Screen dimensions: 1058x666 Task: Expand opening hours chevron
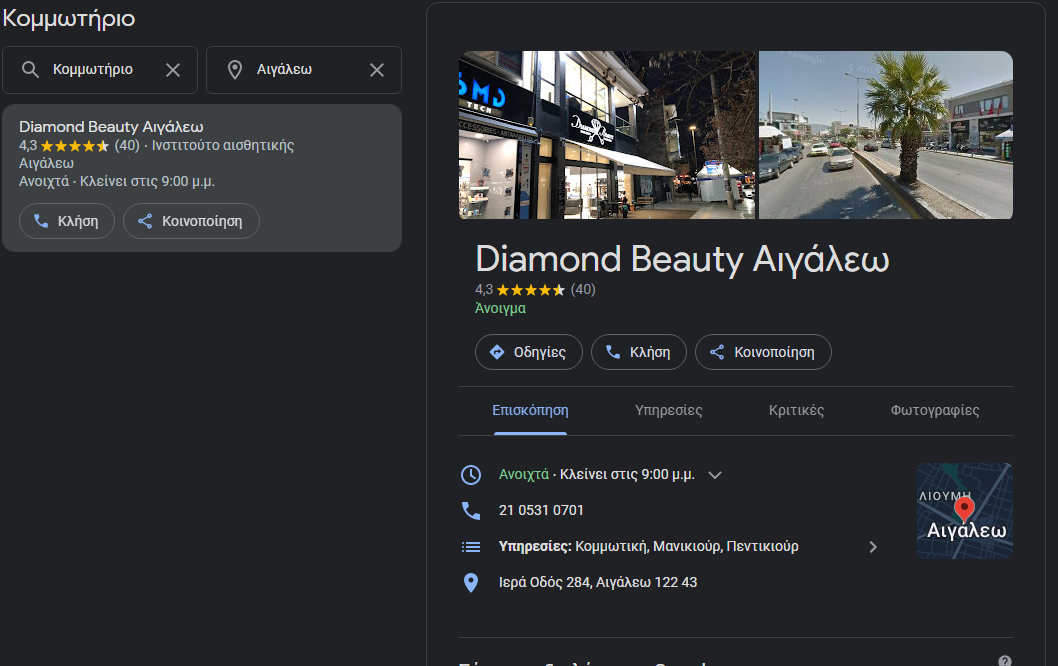pyautogui.click(x=715, y=475)
